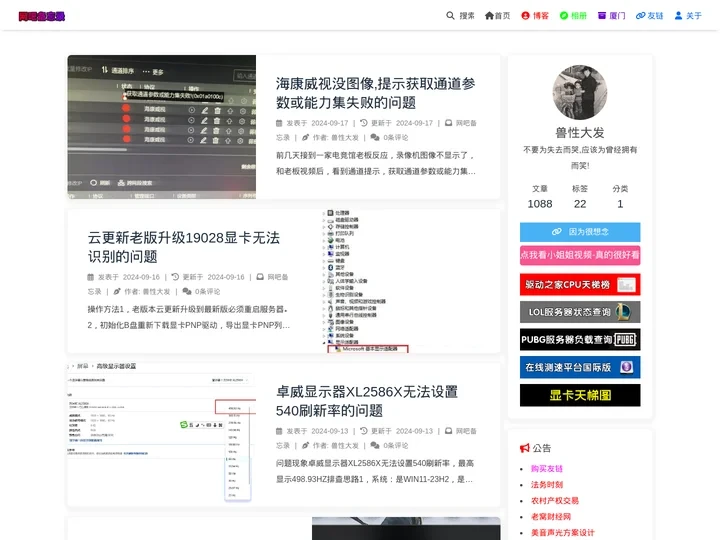Open the 相册 album menu
Image resolution: width=720 pixels, height=540 pixels.
[573, 16]
